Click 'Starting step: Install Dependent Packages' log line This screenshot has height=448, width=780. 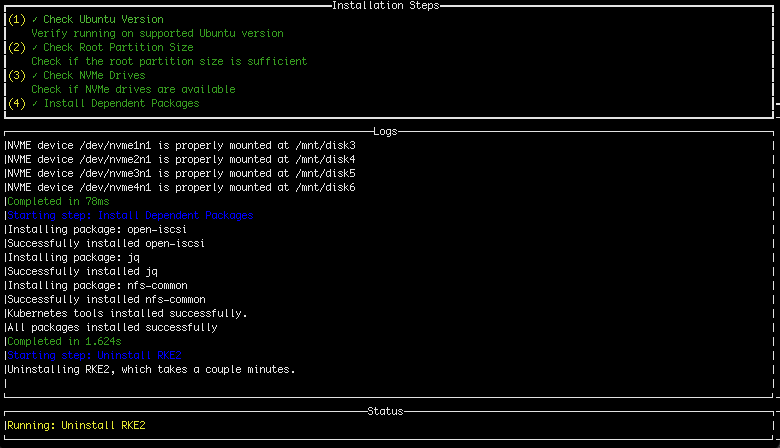pos(130,215)
